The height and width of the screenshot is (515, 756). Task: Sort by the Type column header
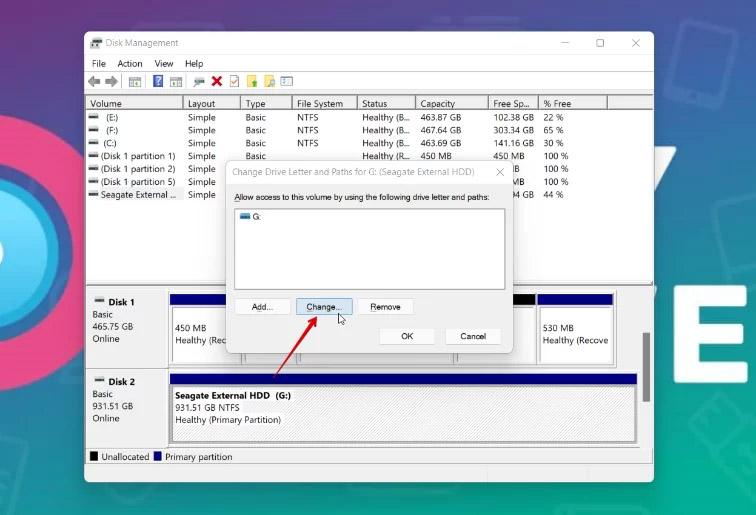coord(266,103)
